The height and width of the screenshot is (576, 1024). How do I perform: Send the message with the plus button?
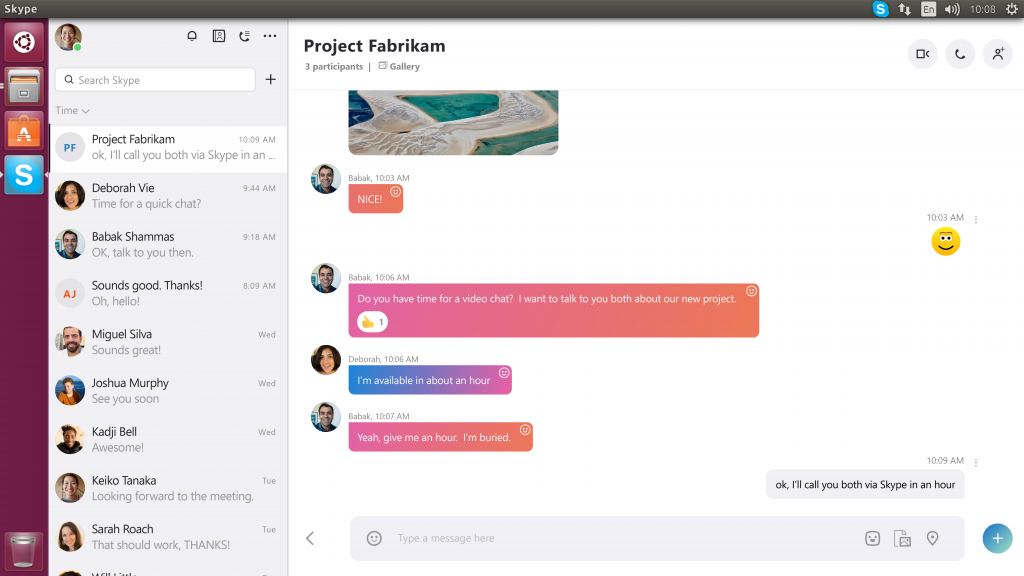pos(997,538)
